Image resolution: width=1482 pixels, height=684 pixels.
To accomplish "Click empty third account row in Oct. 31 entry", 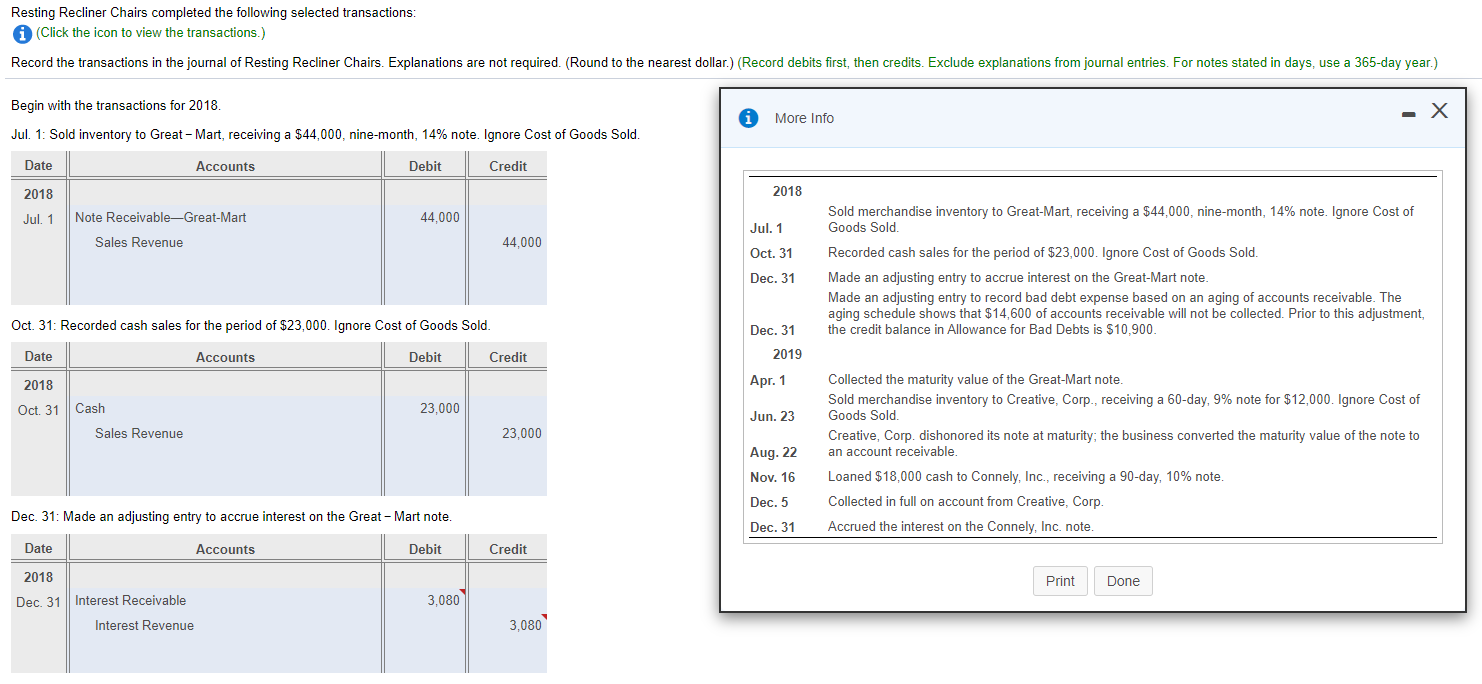I will pyautogui.click(x=226, y=458).
